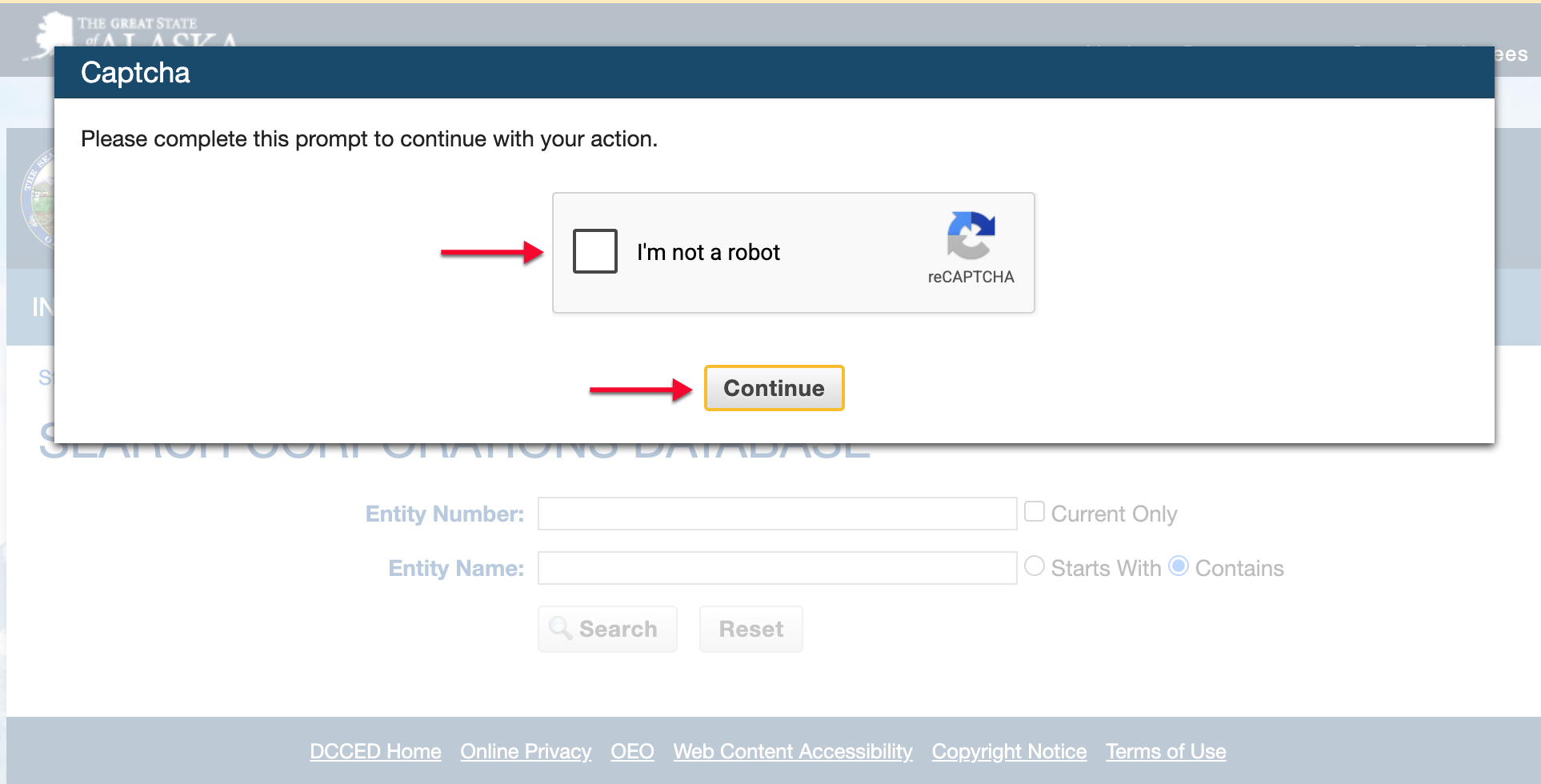
Task: Click the reCAPTCHA logo icon
Action: [971, 235]
